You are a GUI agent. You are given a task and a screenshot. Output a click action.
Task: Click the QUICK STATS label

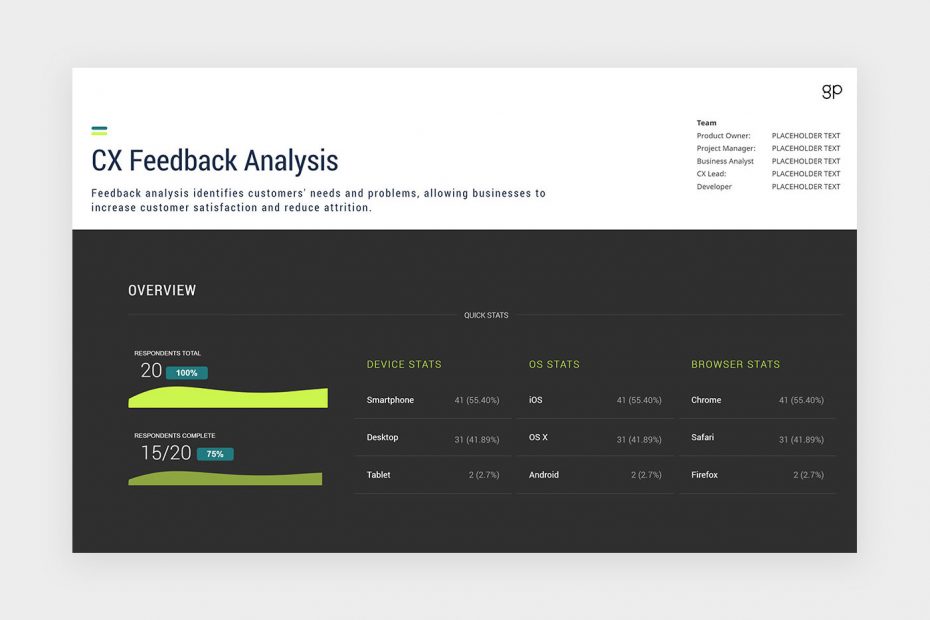pyautogui.click(x=486, y=315)
